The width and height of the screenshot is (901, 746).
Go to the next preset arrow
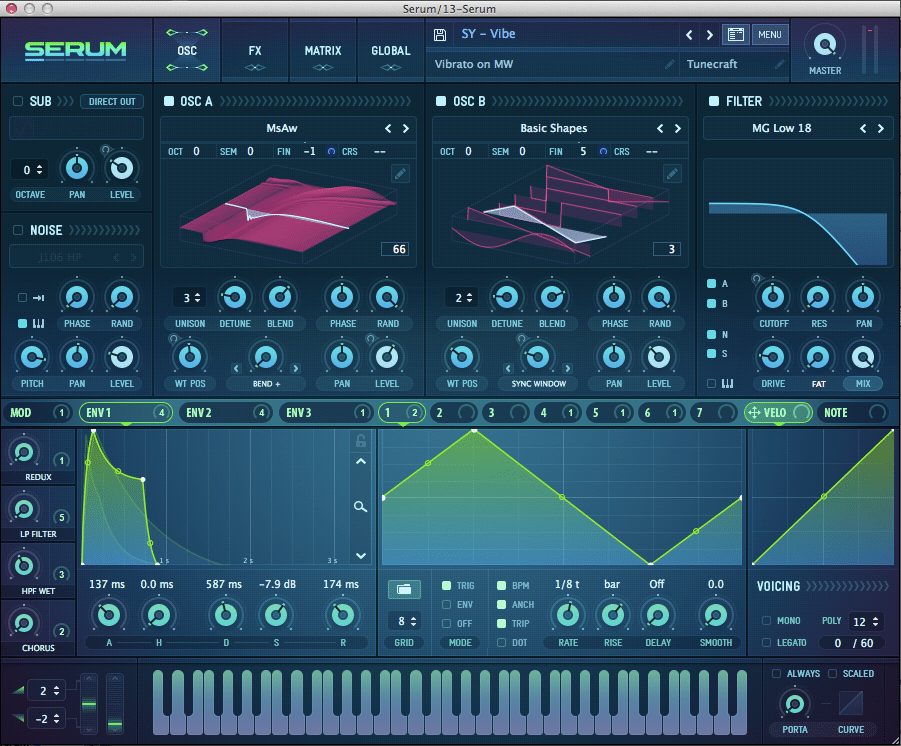[x=710, y=35]
